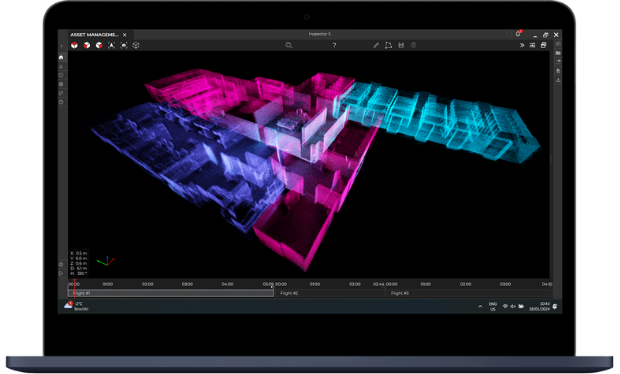Click the fourth left sidebar round icon
620x374 pixels.
tap(61, 84)
